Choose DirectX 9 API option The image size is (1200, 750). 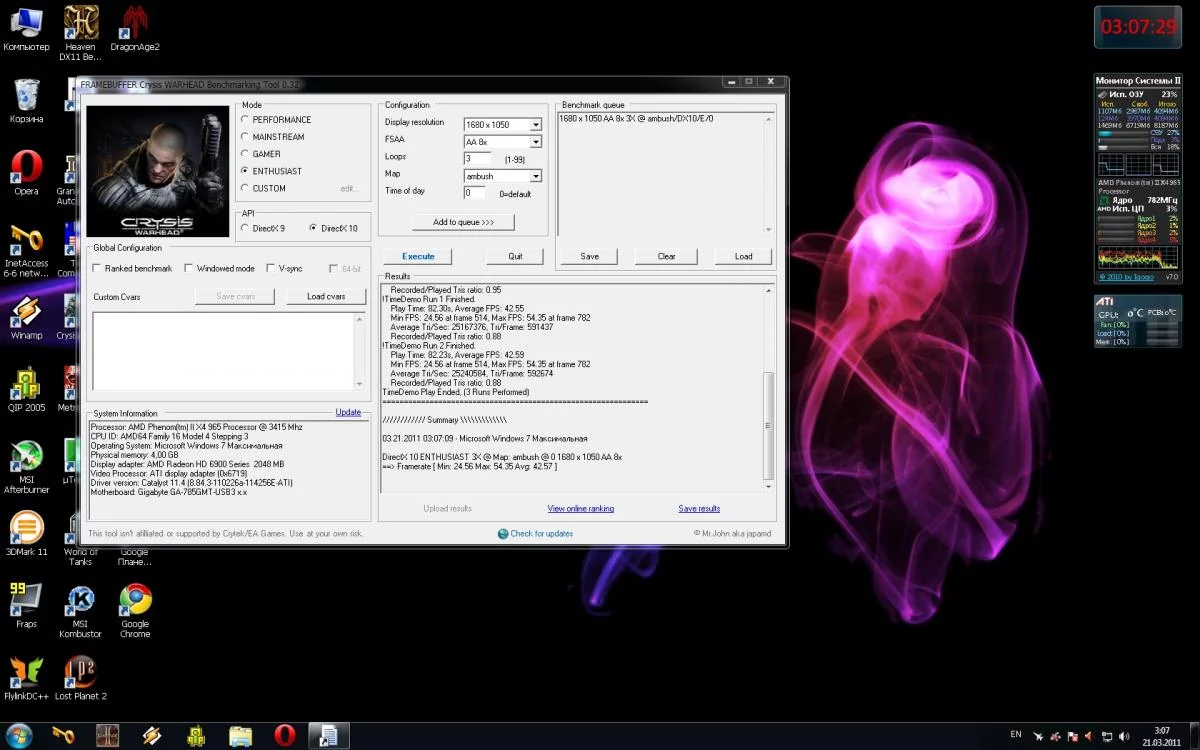pos(246,228)
